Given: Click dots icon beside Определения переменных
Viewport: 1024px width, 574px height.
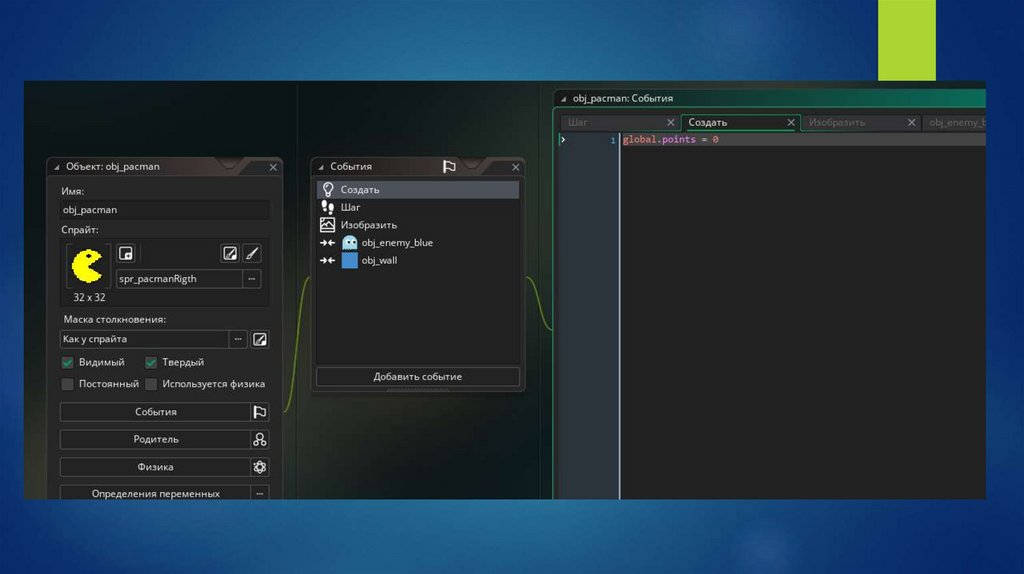Looking at the screenshot, I should pyautogui.click(x=260, y=493).
